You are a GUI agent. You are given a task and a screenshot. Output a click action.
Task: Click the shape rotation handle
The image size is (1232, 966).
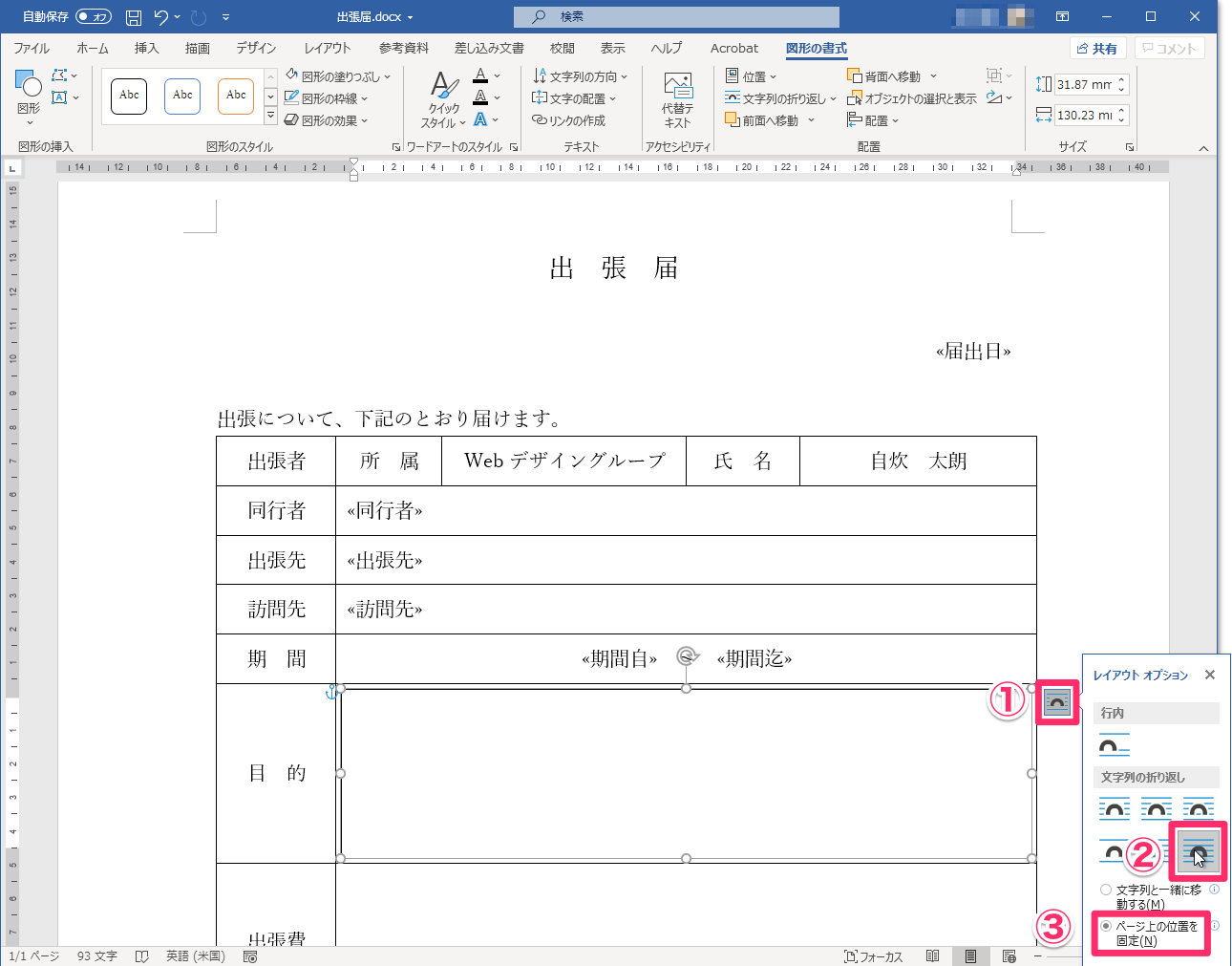click(686, 655)
